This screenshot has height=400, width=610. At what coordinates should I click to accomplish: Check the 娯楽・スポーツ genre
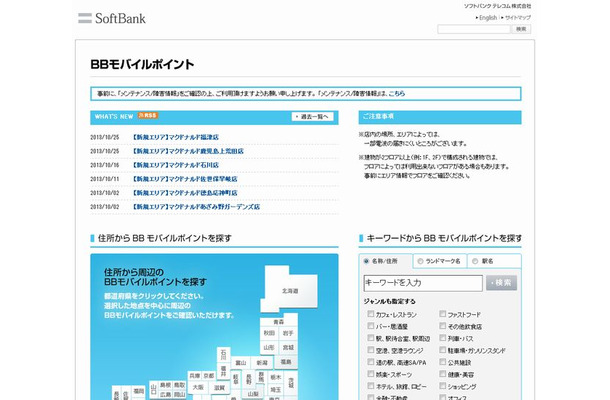click(370, 374)
